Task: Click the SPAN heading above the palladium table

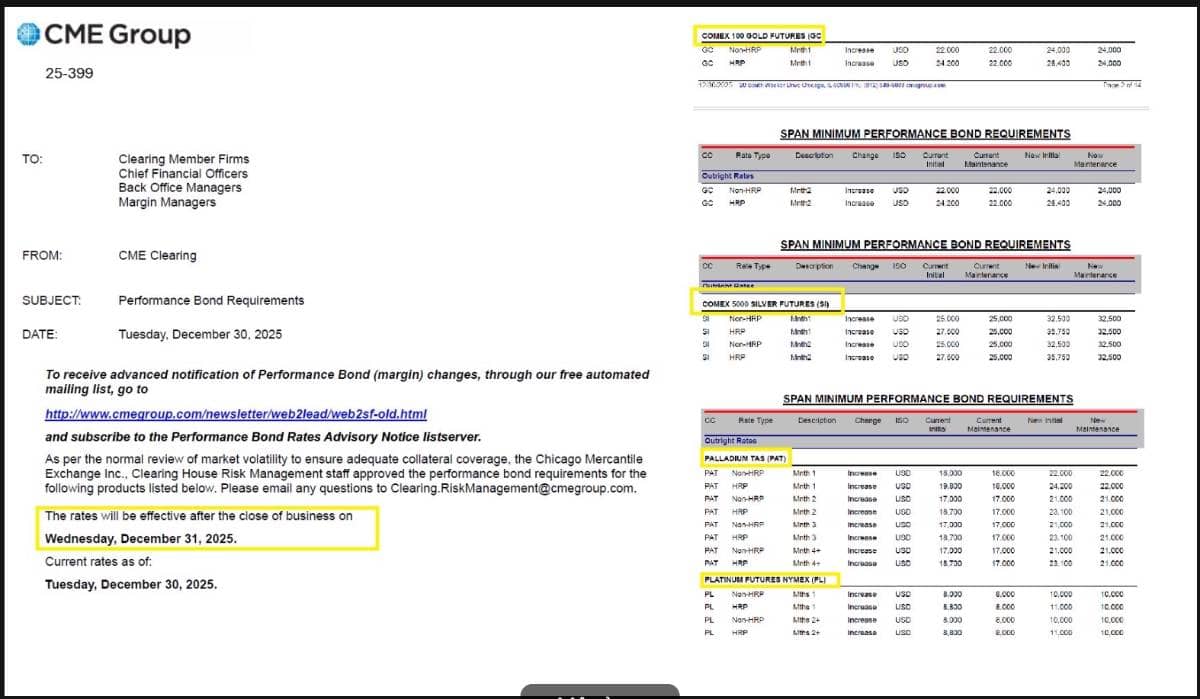Action: 927,399
